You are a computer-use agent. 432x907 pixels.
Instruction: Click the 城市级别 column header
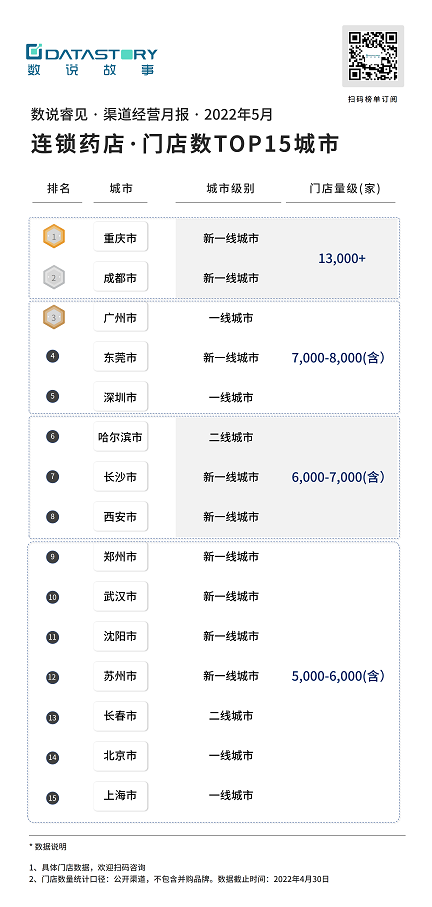(230, 189)
